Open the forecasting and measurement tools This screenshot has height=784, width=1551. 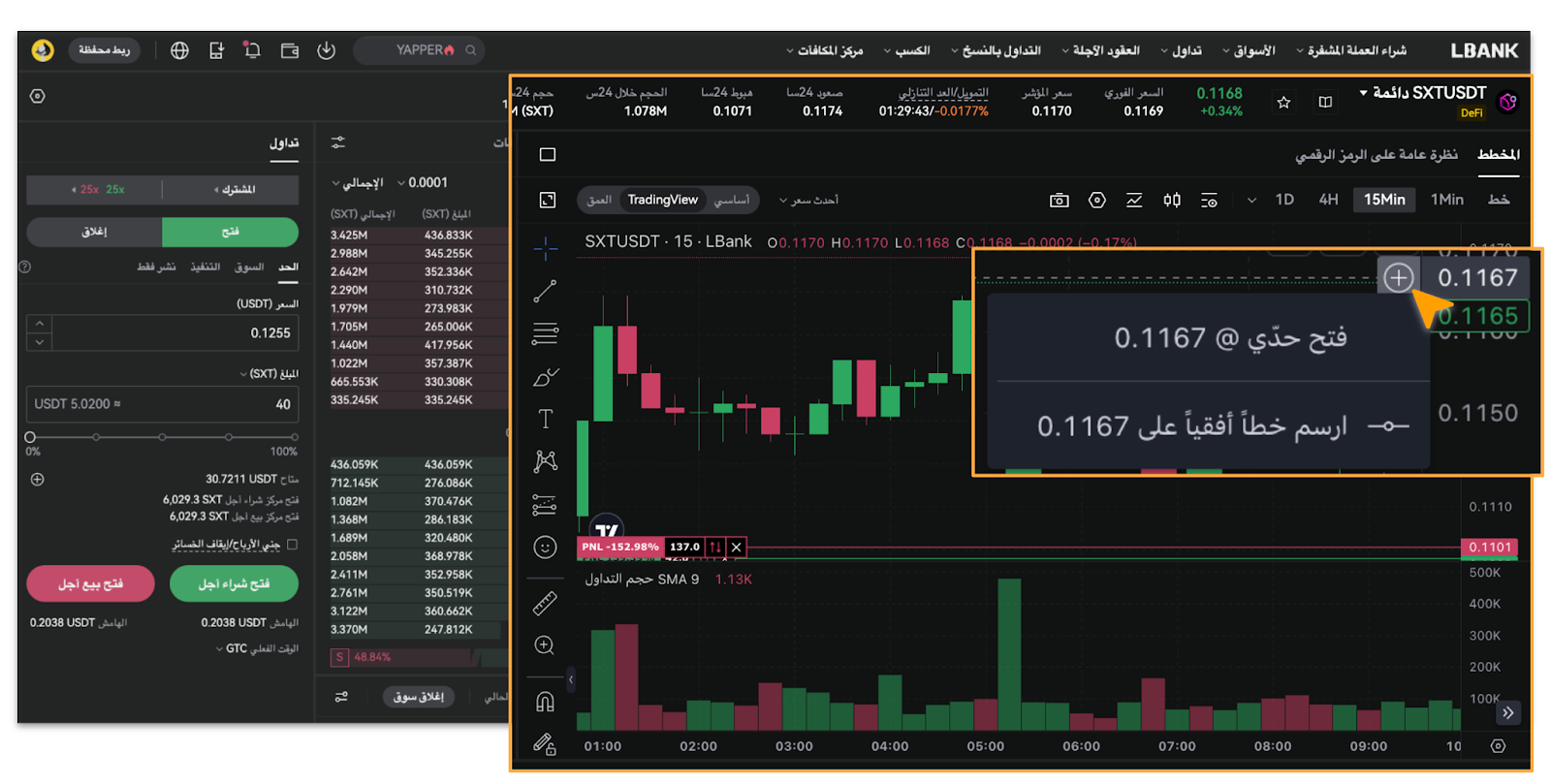[546, 505]
